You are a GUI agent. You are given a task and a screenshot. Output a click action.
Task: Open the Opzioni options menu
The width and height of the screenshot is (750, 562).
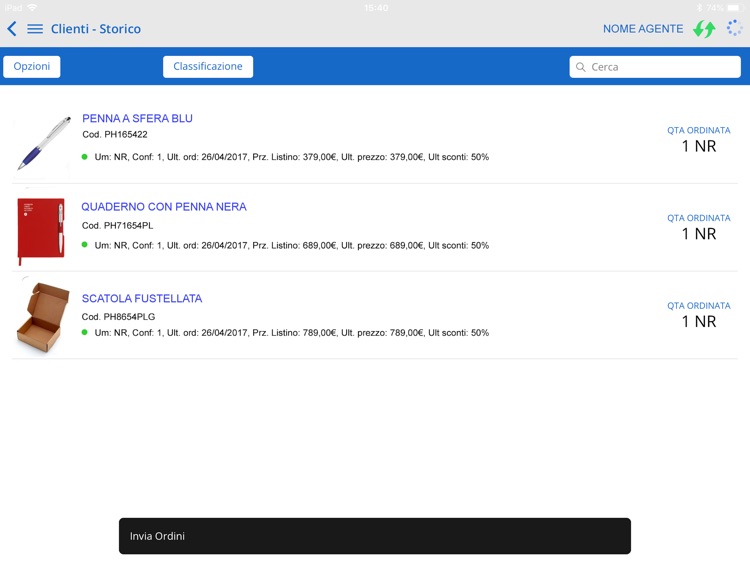pos(32,66)
